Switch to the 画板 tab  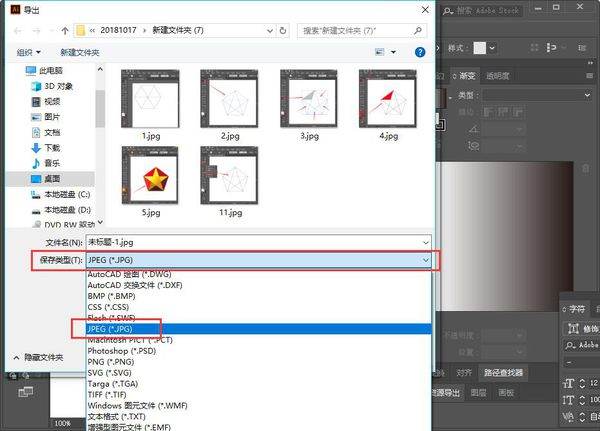[506, 392]
